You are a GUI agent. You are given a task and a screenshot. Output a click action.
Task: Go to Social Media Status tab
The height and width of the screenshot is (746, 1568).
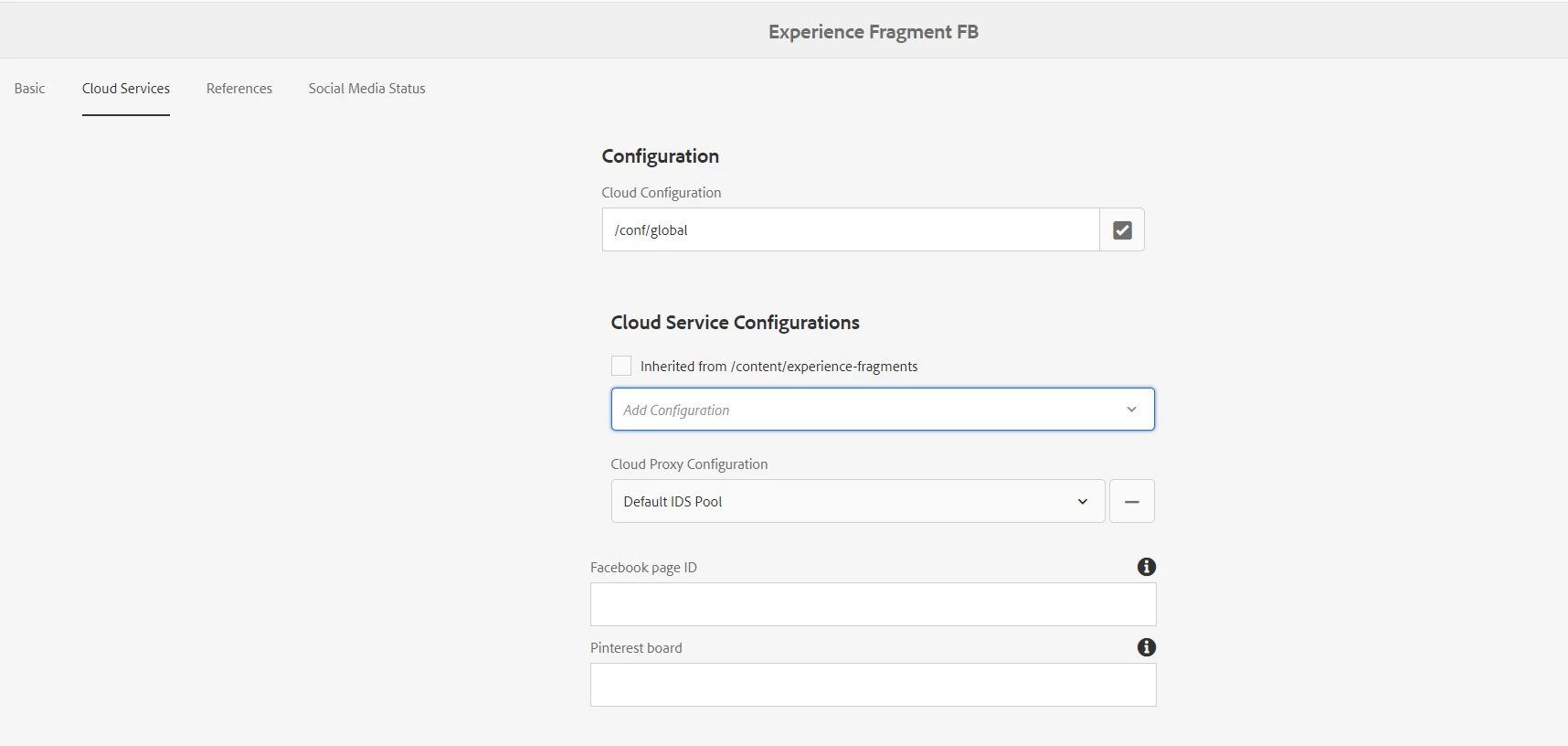366,89
